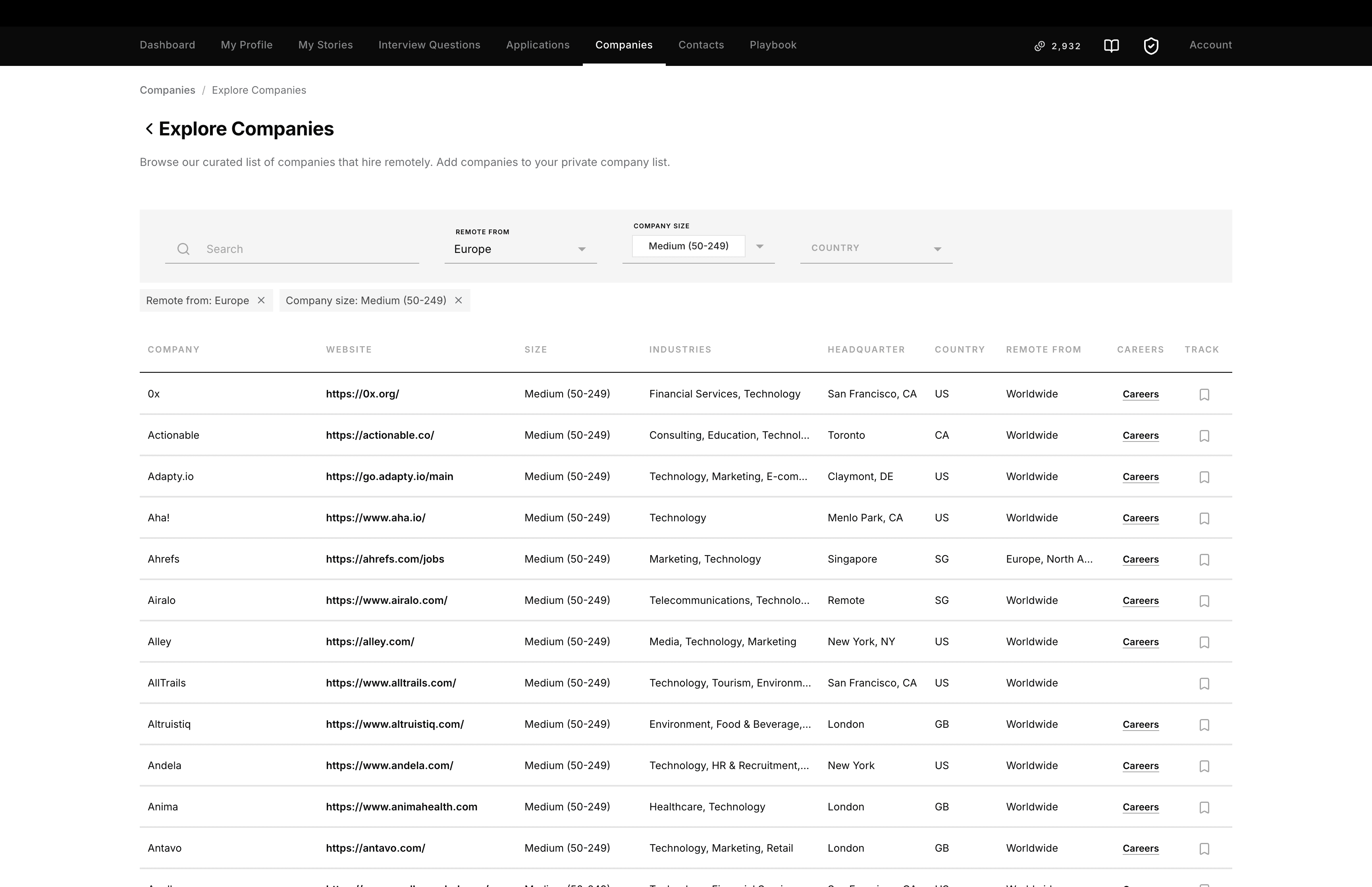Bookmark the Andela company row
Viewport: 1372px width, 887px height.
1204,766
